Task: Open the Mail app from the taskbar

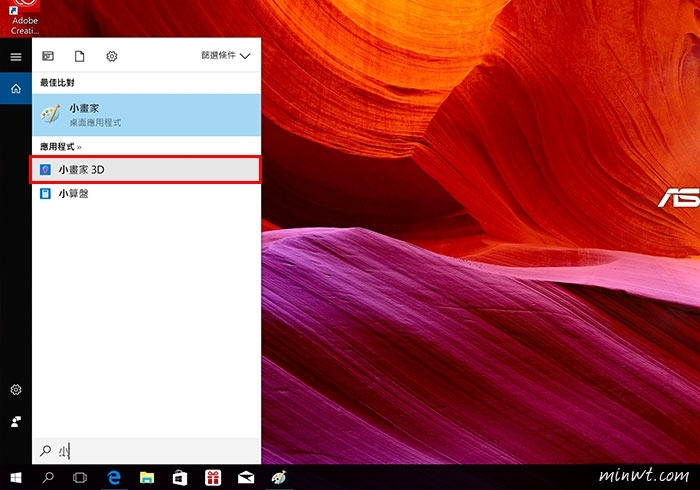Action: pos(245,478)
